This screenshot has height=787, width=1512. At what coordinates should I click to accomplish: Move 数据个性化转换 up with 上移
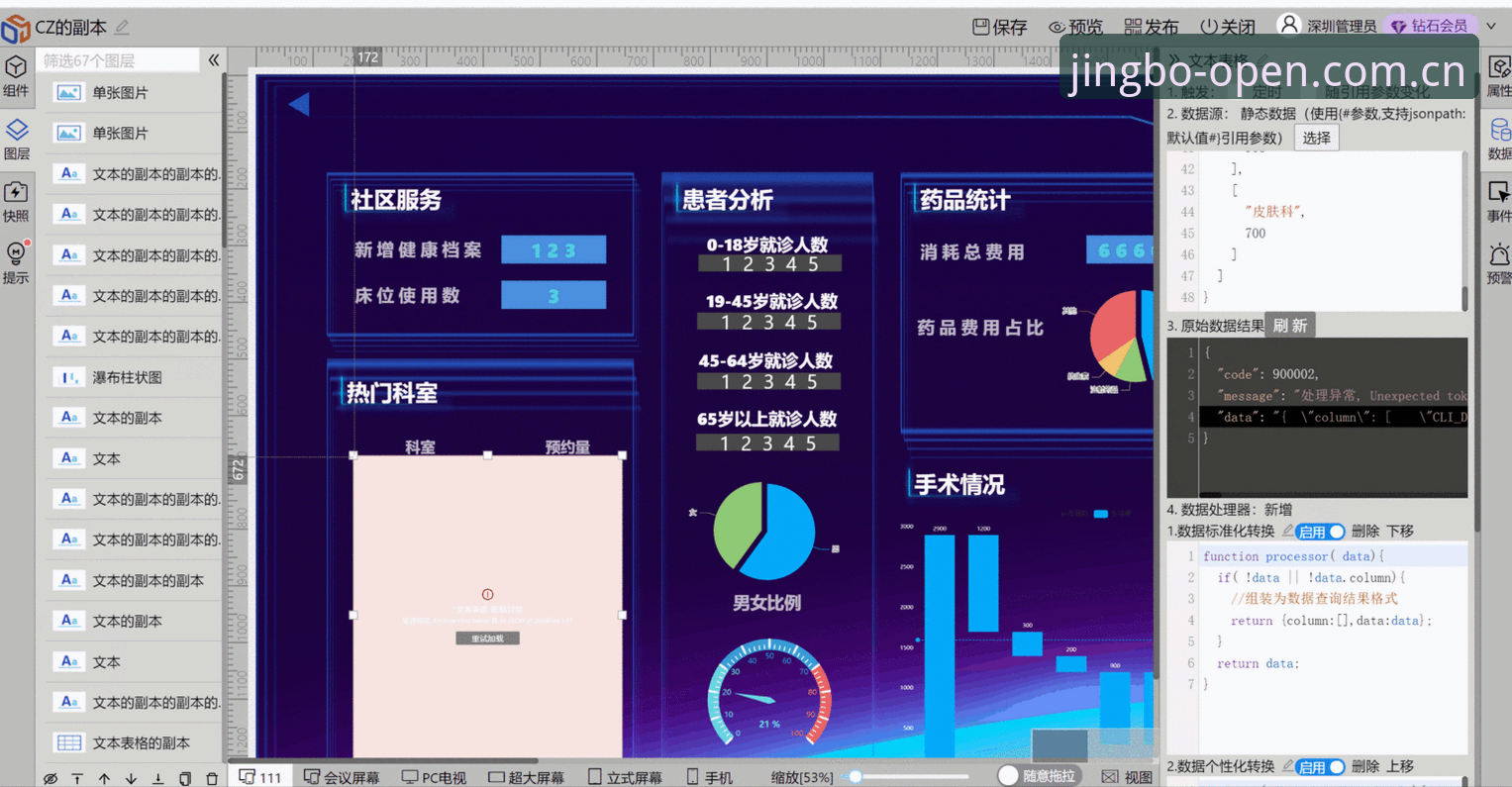(x=1400, y=766)
